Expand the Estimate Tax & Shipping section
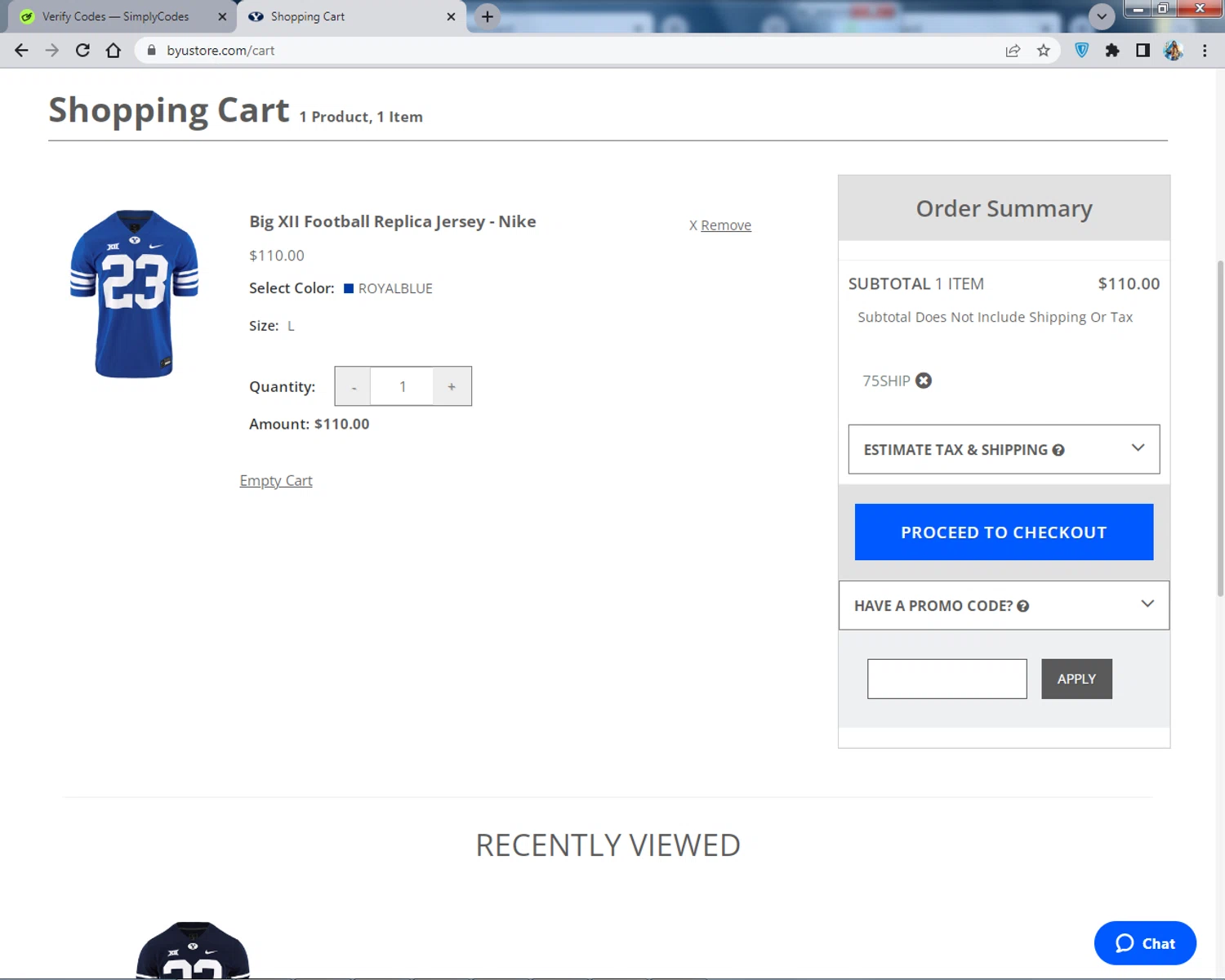Screen dimensions: 1225x980 pyautogui.click(x=1004, y=449)
